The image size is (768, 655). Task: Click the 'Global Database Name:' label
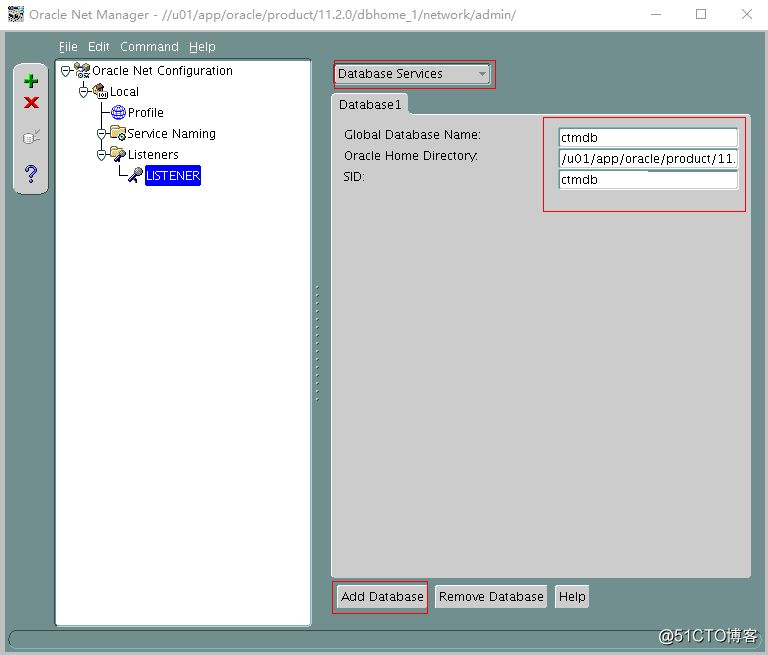click(x=412, y=134)
